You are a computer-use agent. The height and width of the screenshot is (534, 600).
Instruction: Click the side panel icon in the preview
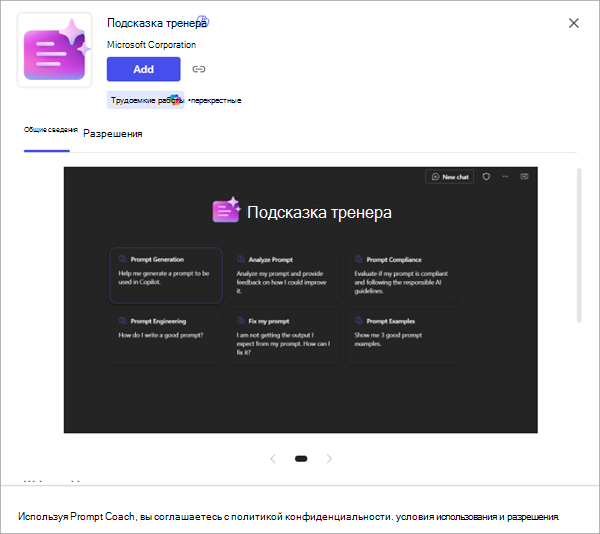pos(524,176)
